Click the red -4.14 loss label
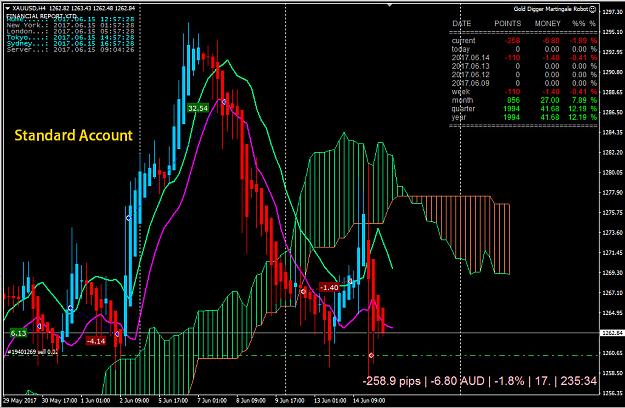Viewport: 625px width, 408px height. [x=96, y=341]
